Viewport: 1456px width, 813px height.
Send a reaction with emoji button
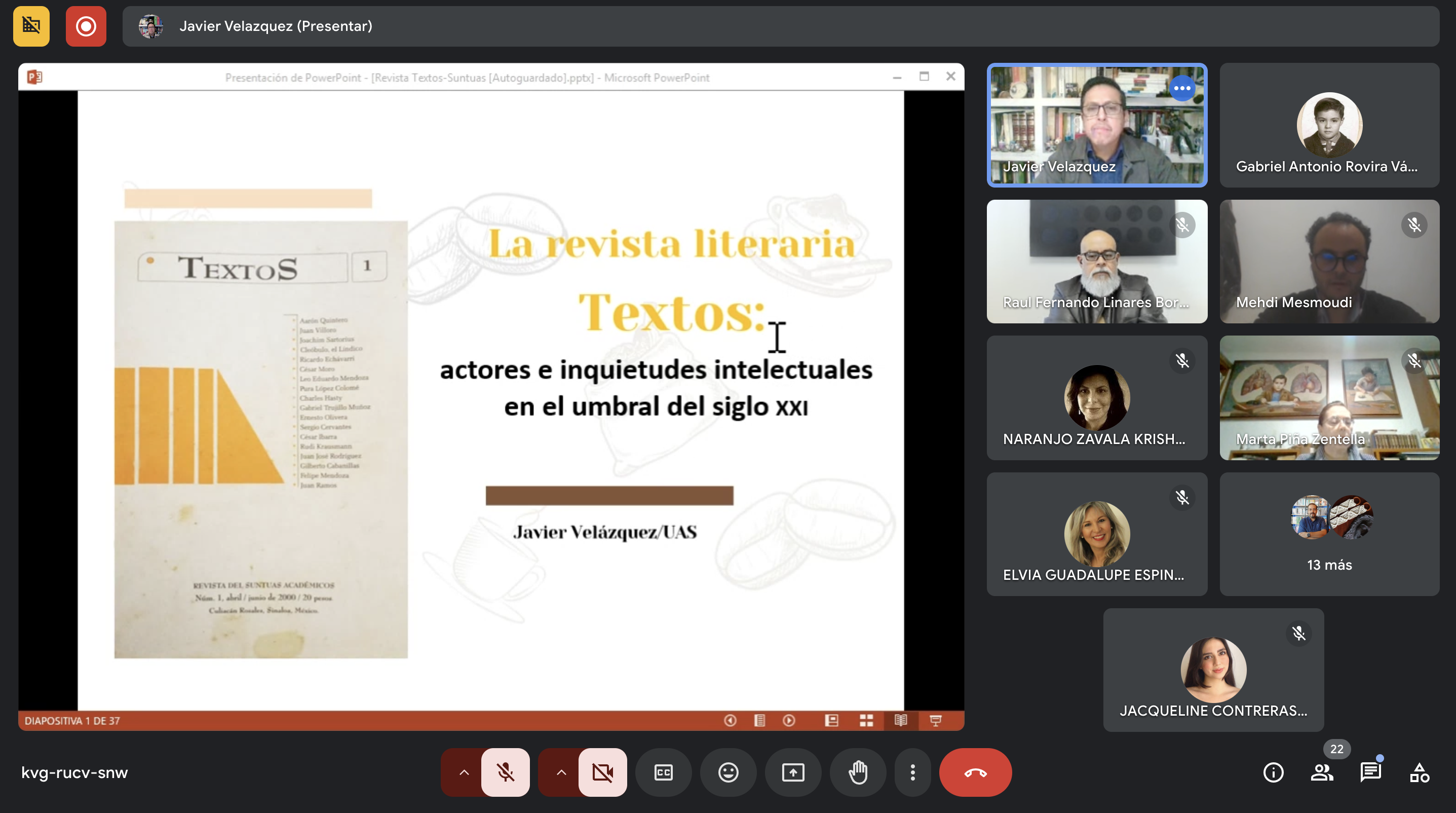point(728,772)
